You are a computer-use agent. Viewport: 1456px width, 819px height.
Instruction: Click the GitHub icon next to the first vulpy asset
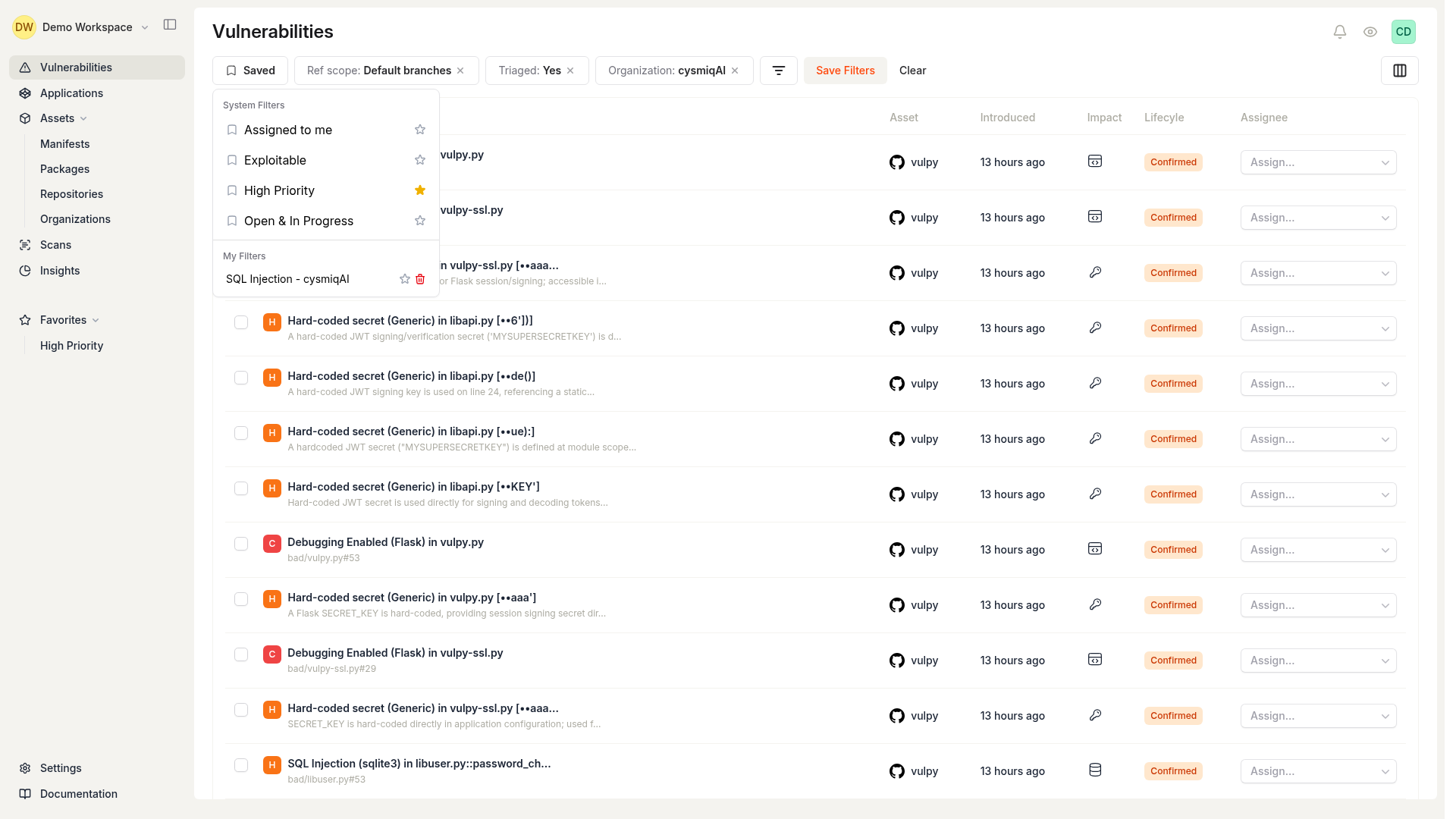(897, 162)
